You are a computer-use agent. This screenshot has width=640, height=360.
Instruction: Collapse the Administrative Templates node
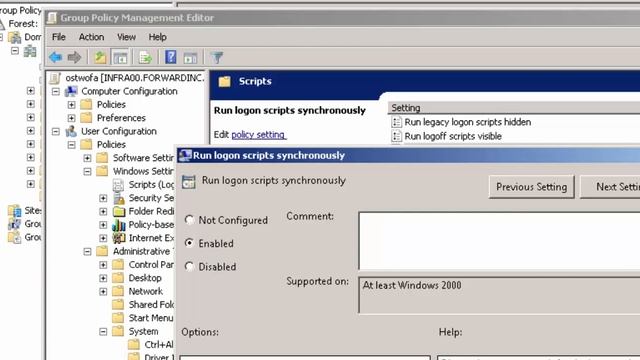tap(87, 251)
